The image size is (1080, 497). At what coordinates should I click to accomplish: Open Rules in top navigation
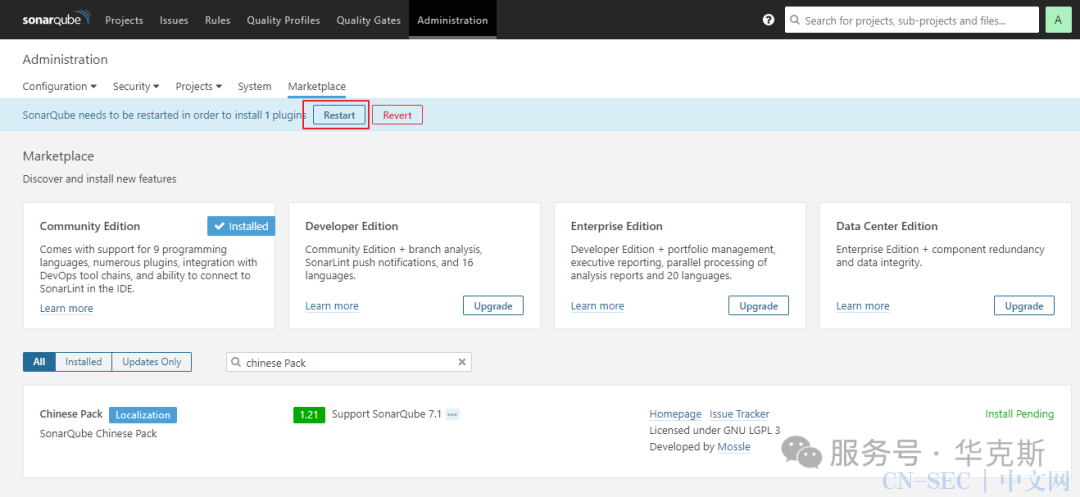click(x=218, y=20)
